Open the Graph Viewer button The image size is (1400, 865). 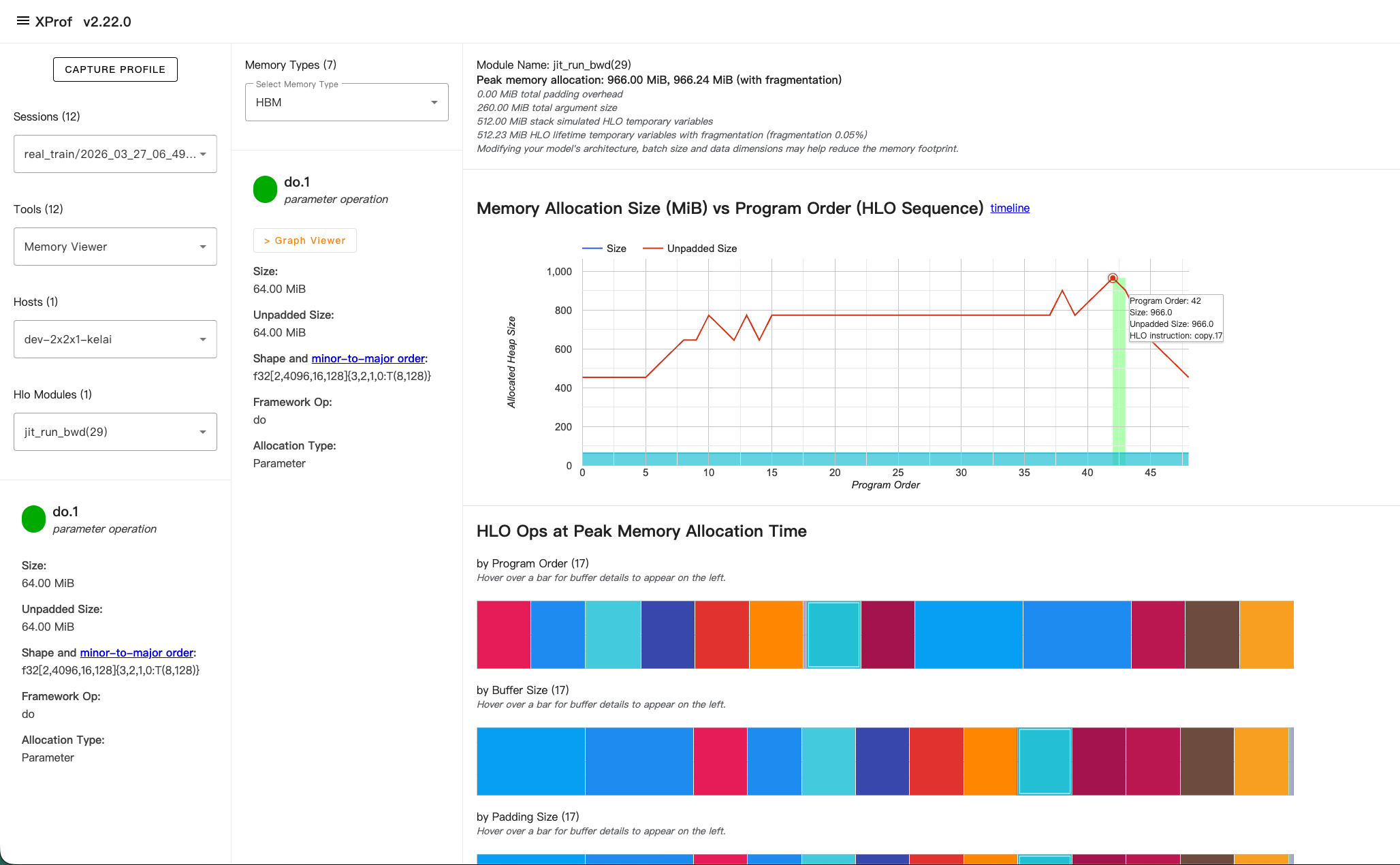point(304,240)
